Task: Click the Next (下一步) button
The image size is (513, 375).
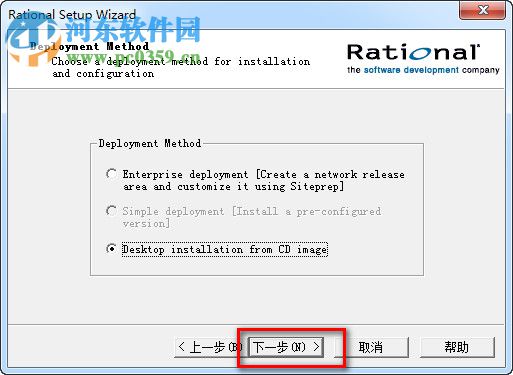Action: click(x=286, y=347)
